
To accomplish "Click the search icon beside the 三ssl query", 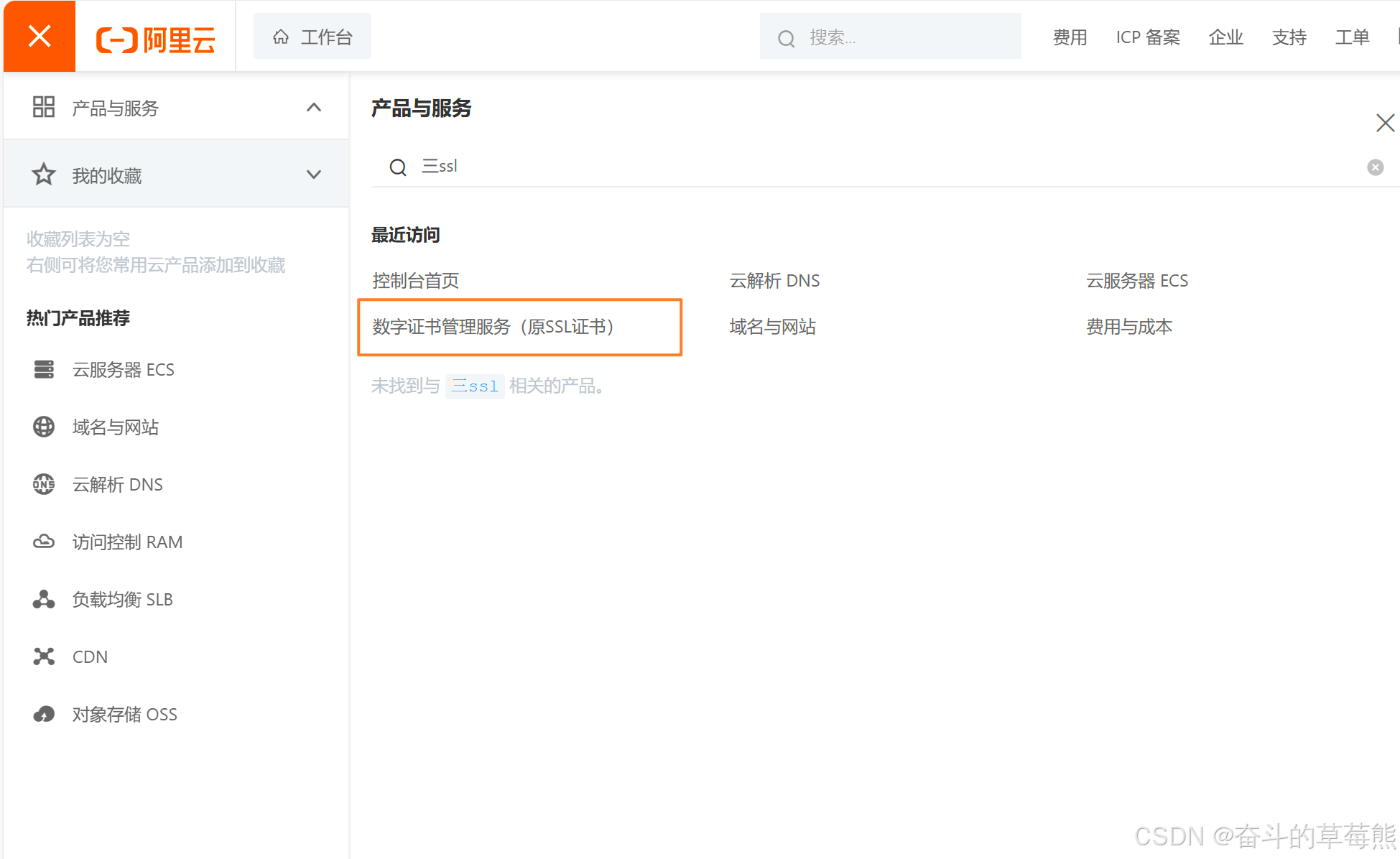I will click(x=398, y=167).
